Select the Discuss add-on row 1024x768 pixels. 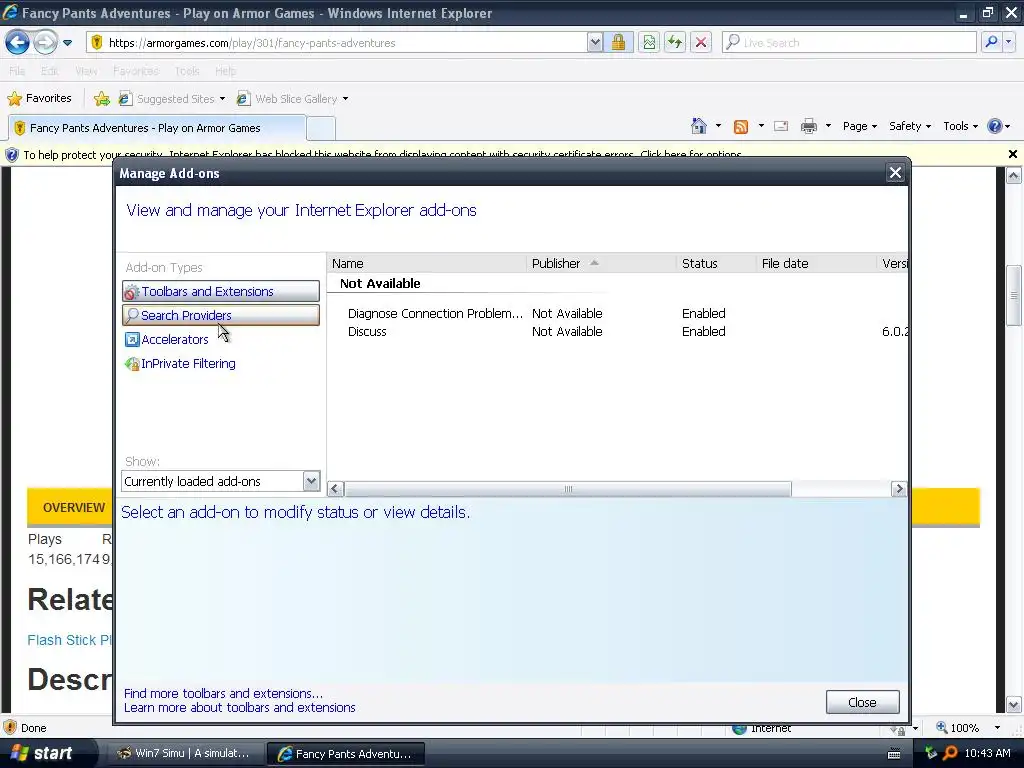click(x=617, y=332)
